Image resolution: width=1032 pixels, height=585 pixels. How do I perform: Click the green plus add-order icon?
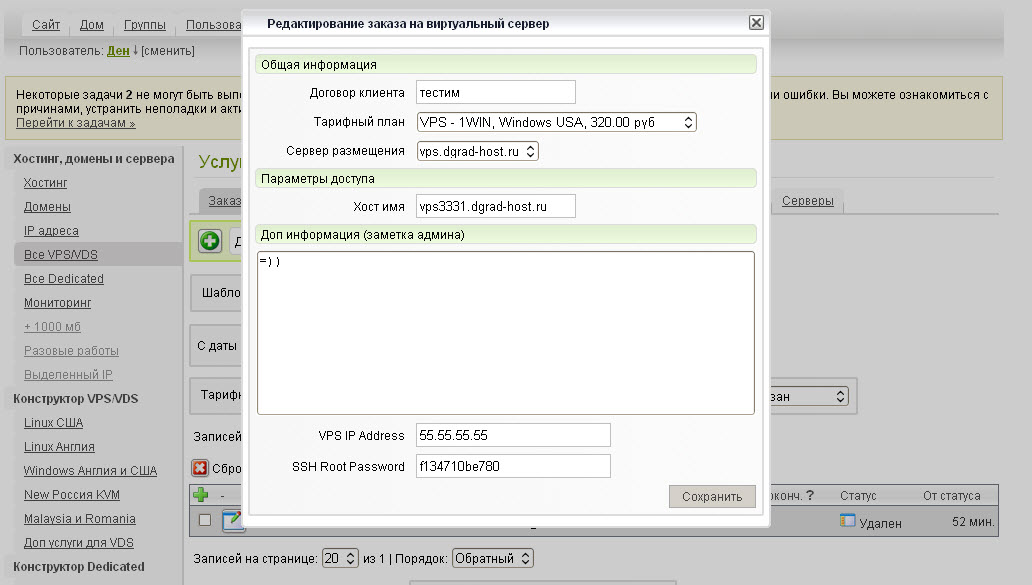(x=210, y=241)
